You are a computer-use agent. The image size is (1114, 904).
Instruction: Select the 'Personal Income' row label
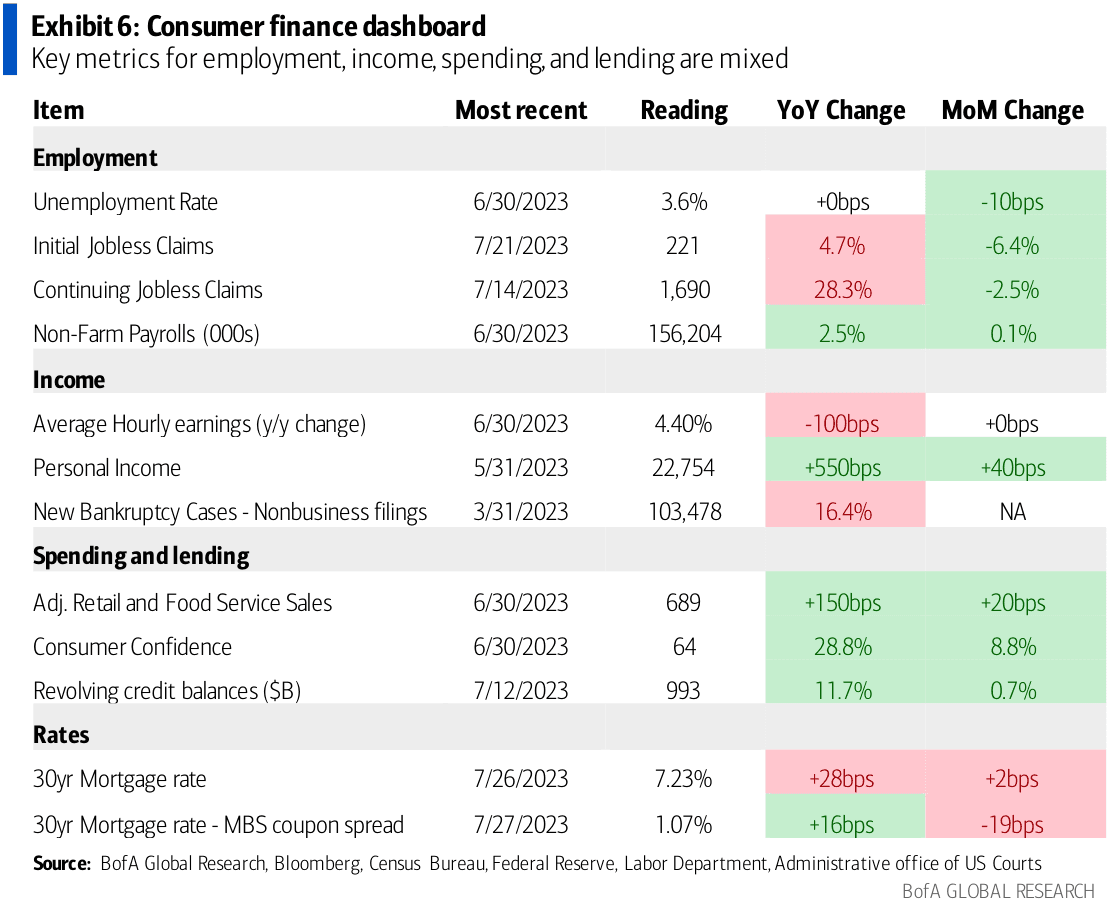pos(107,468)
